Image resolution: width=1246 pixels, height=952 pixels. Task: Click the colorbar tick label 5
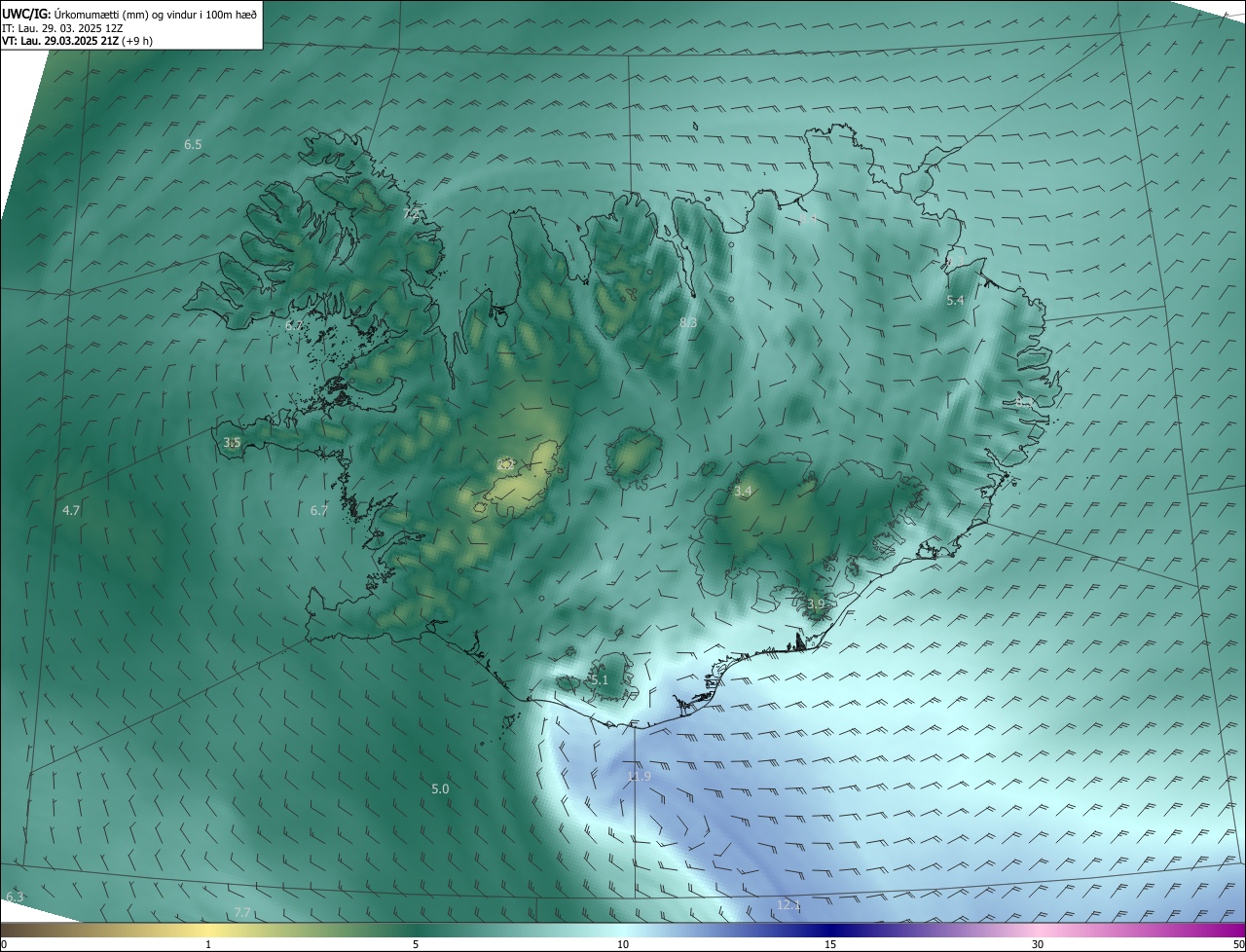click(x=416, y=944)
